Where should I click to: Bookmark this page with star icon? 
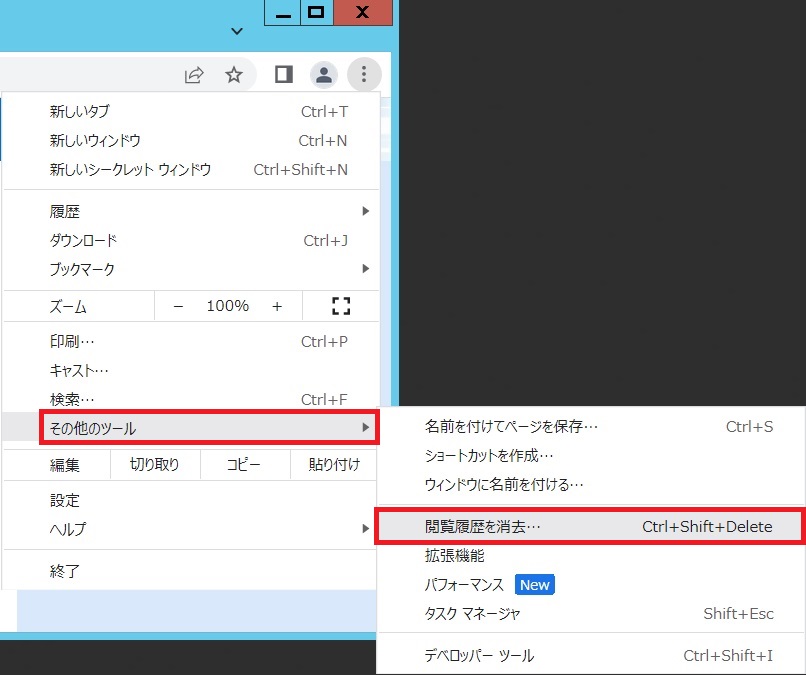[x=234, y=75]
